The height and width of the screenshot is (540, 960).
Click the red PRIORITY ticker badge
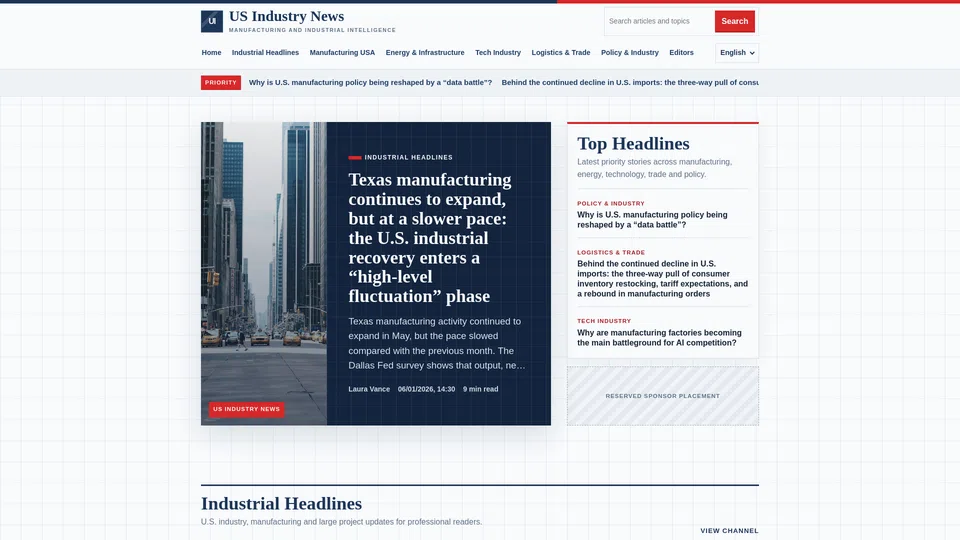pyautogui.click(x=220, y=83)
